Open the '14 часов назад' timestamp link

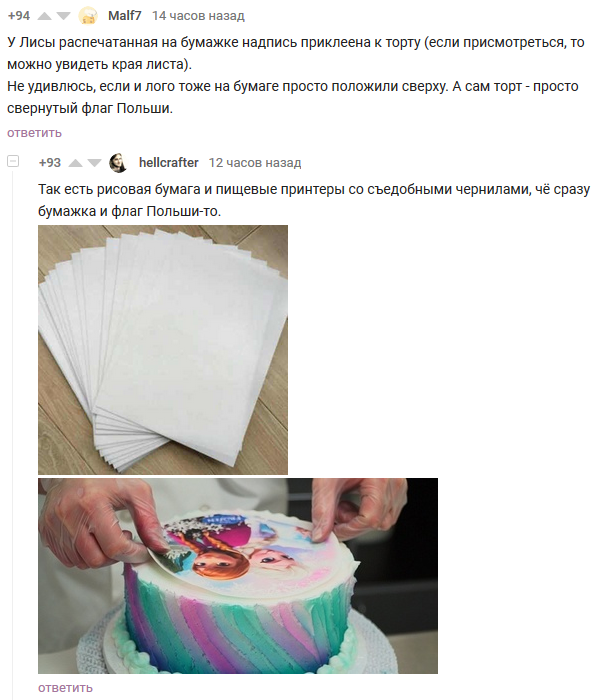198,16
